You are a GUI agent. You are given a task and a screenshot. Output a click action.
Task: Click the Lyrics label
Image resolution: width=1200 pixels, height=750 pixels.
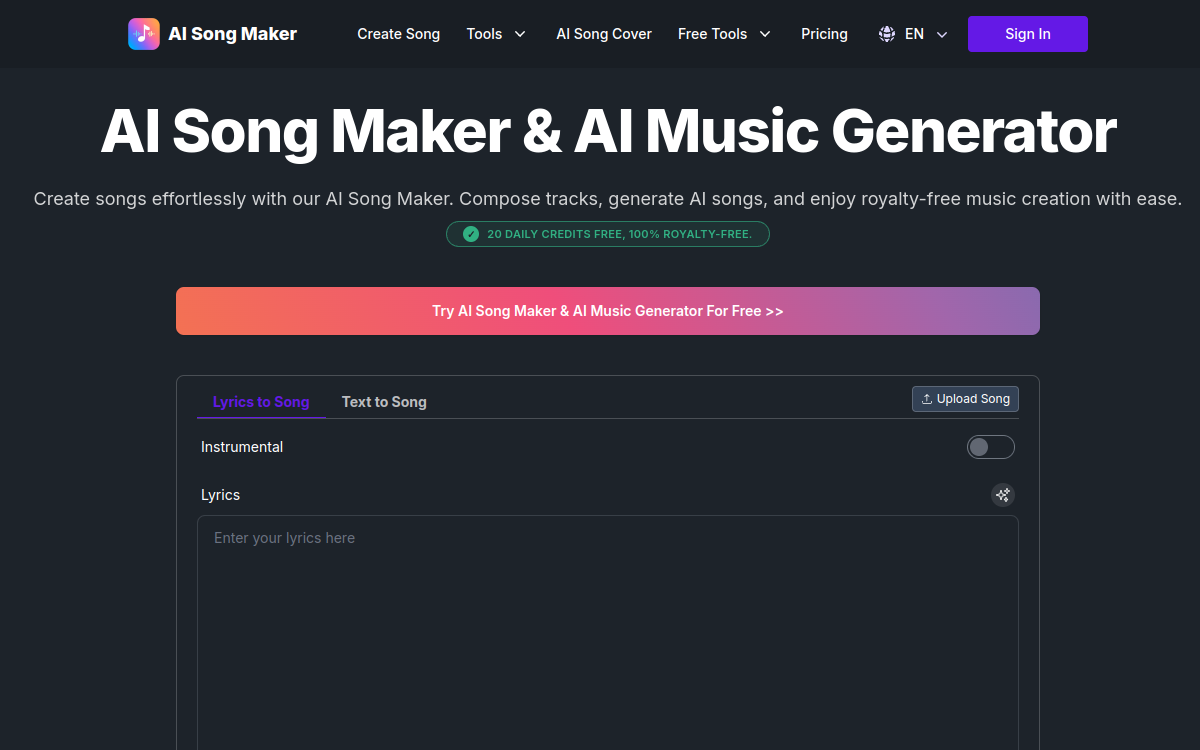221,495
